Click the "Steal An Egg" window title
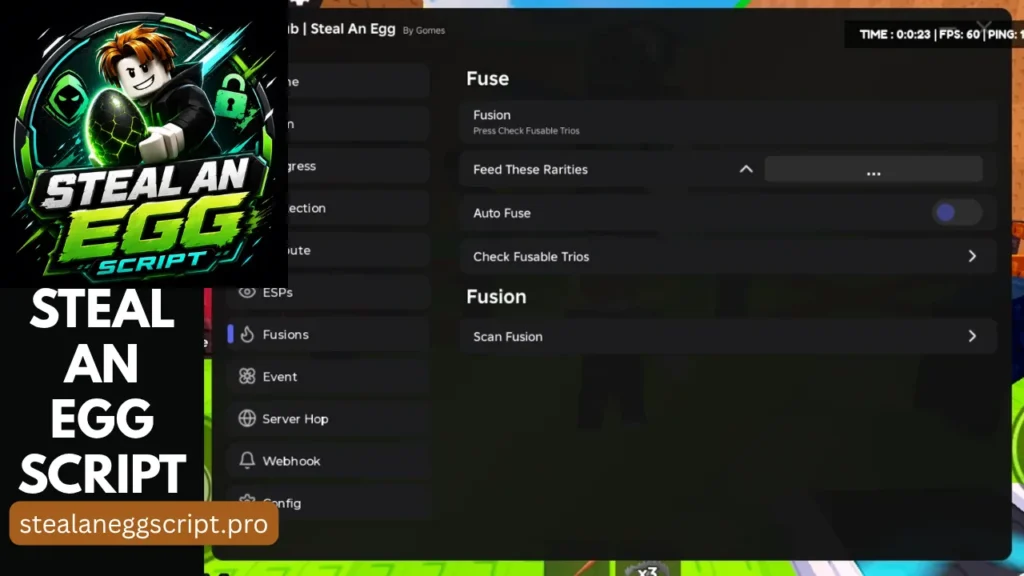This screenshot has width=1024, height=576. [353, 29]
